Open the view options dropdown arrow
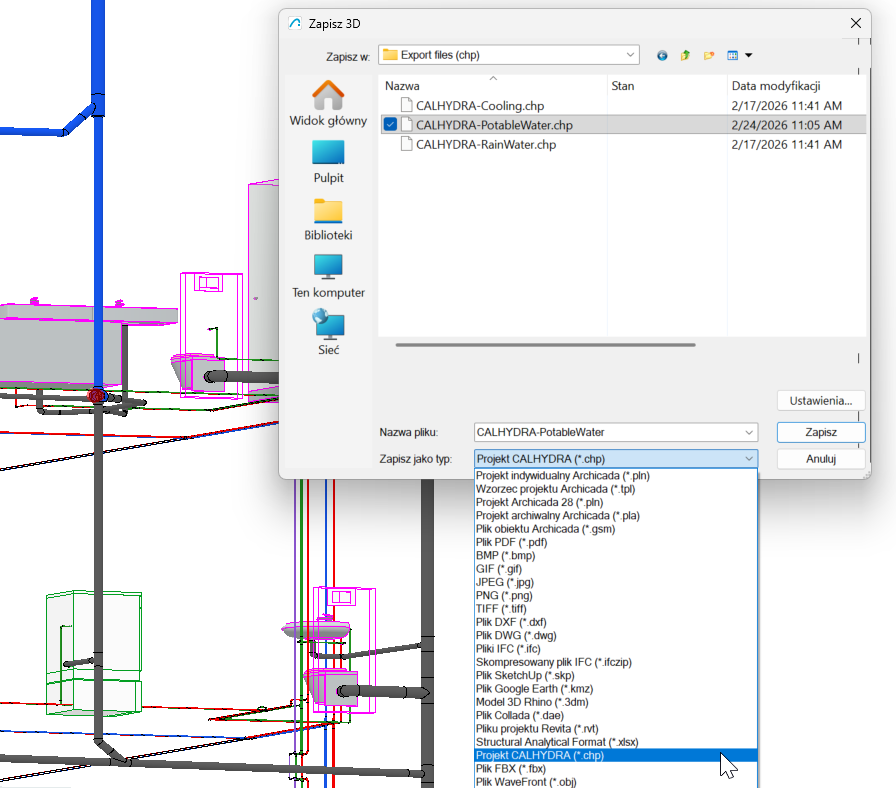This screenshot has width=896, height=788. (x=749, y=55)
